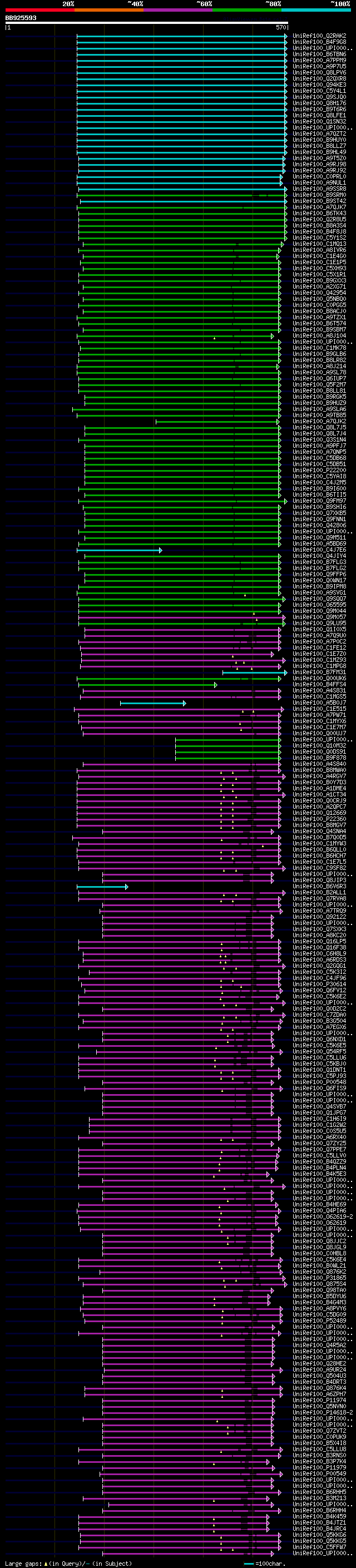Viewport: 356px width, 1568px height.
Task: Select hit label UniRef100_C1MQ13
Action: point(319,244)
